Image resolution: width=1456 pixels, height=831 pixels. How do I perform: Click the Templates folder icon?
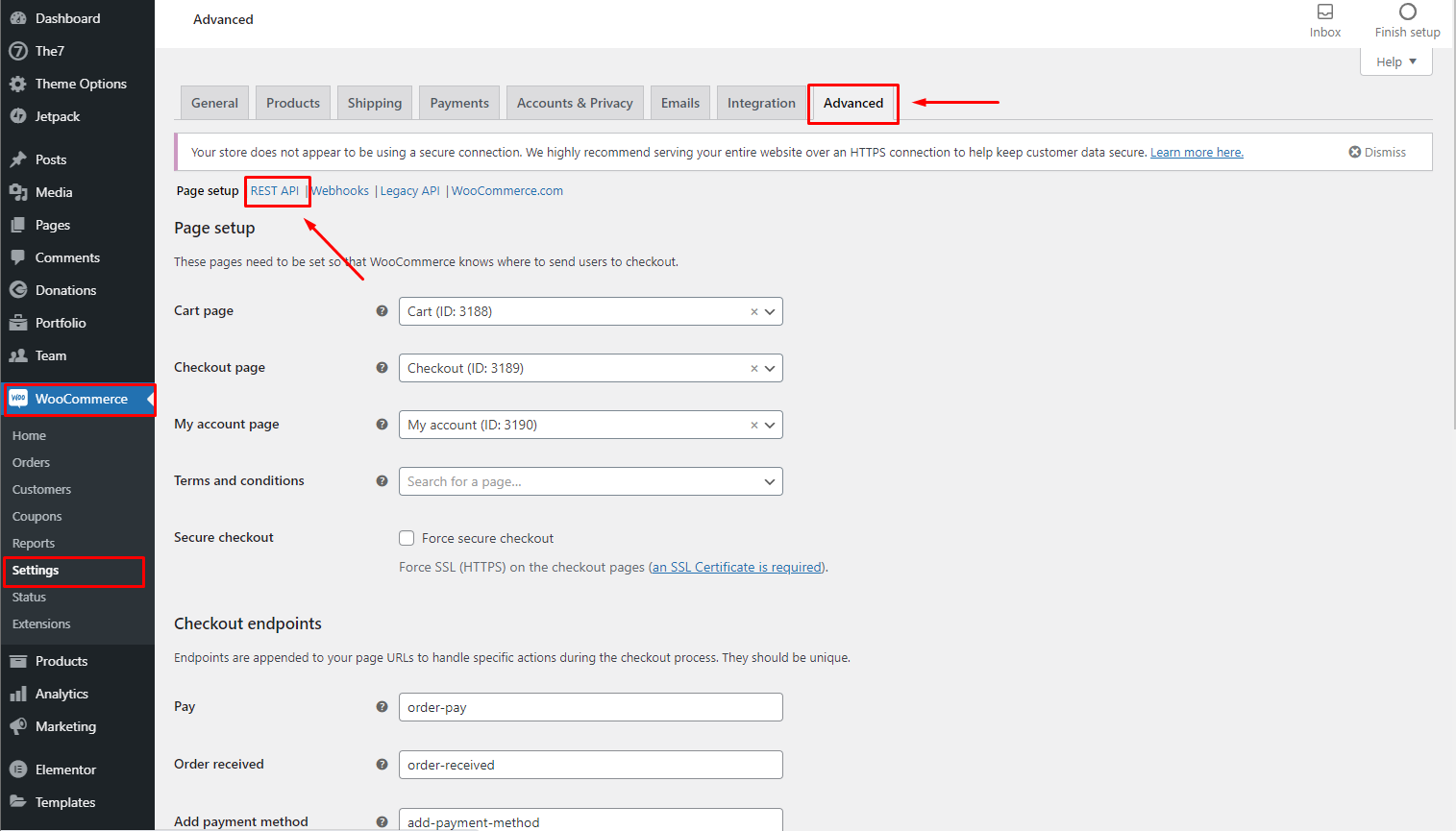(18, 802)
